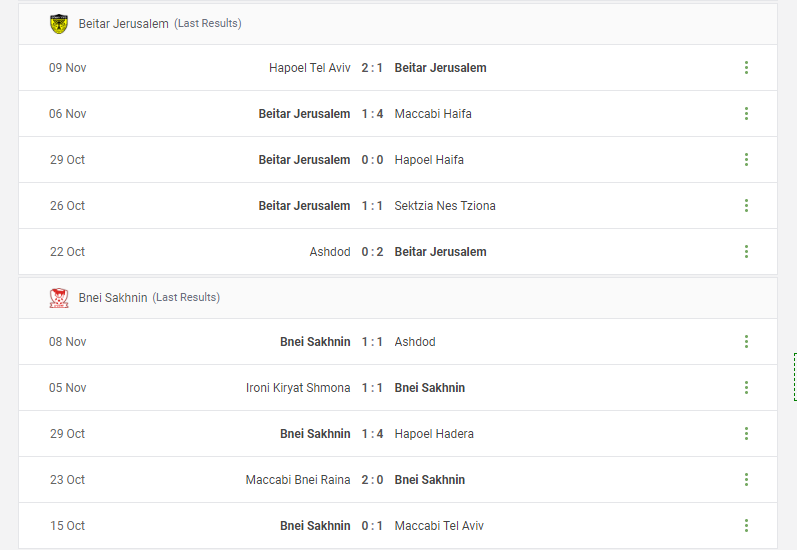797x550 pixels.
Task: Open Bnei Sakhnin team header link
Action: (x=113, y=298)
